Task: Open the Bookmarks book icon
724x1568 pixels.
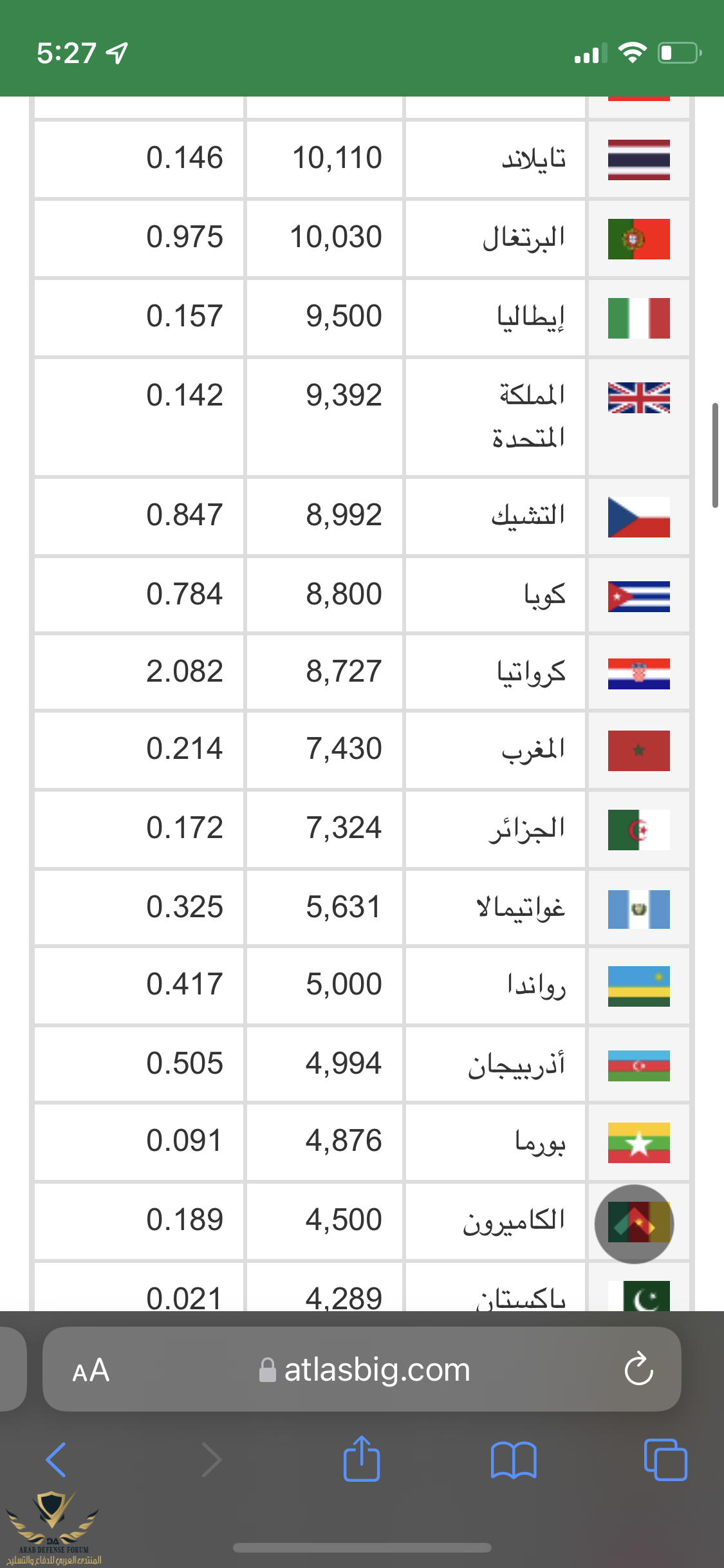Action: tap(513, 1459)
